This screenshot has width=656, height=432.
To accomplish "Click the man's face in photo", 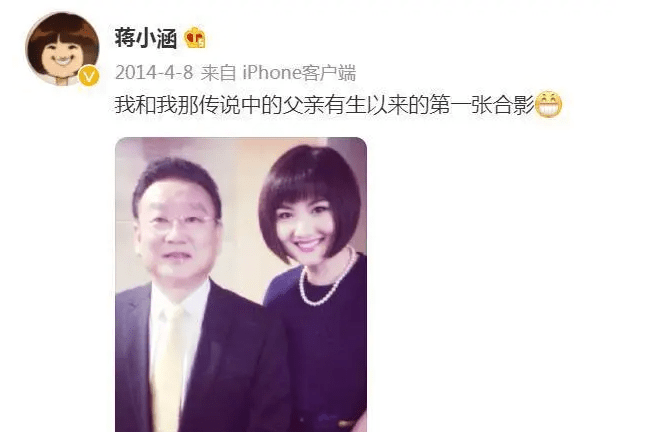I will pos(178,234).
